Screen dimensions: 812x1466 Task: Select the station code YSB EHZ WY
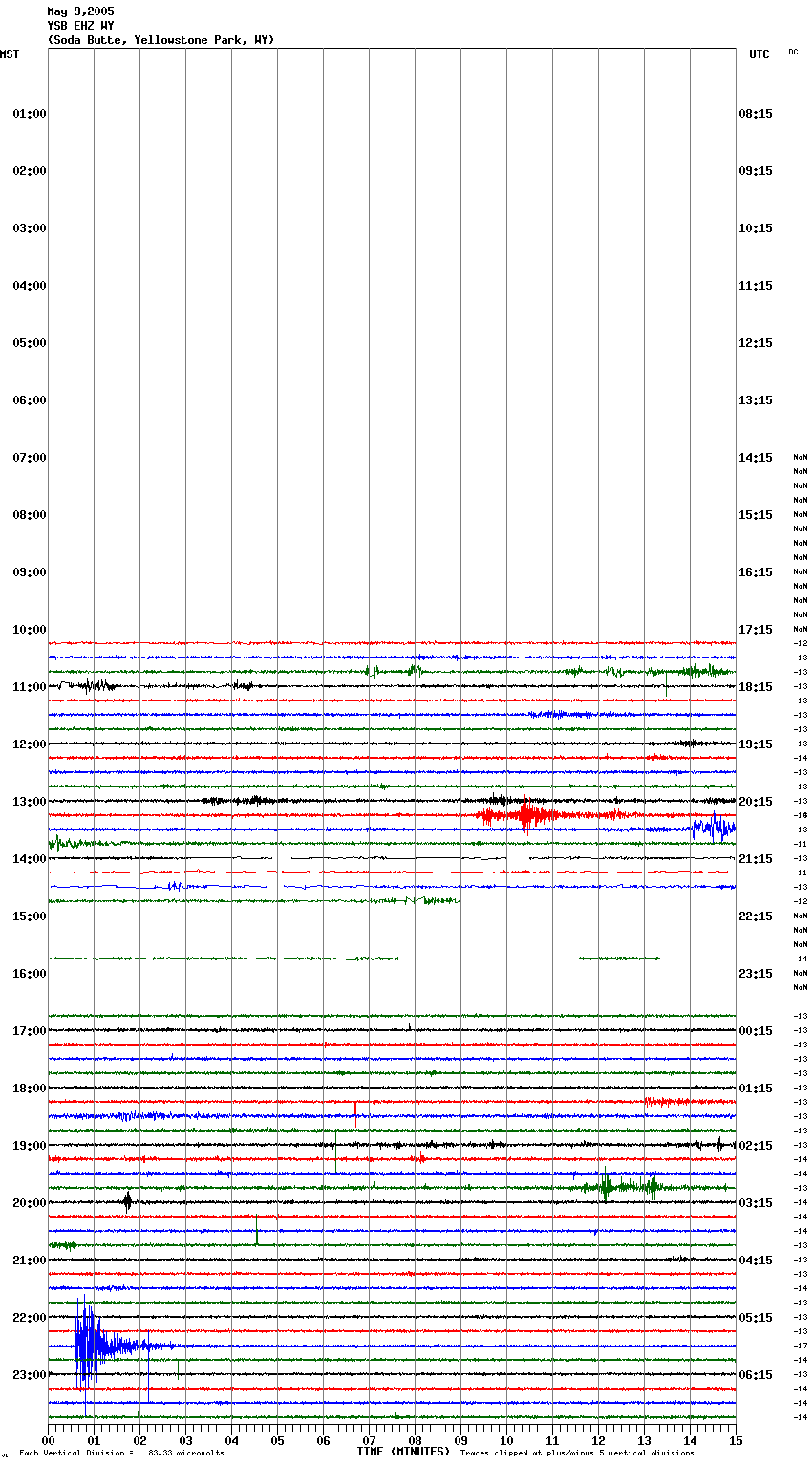[80, 26]
